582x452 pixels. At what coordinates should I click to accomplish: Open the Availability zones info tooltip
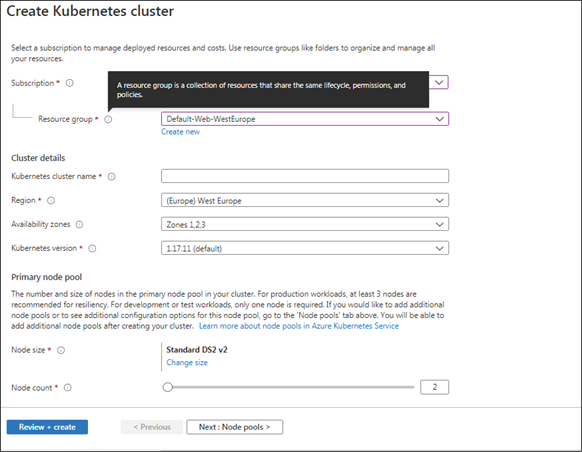click(79, 225)
